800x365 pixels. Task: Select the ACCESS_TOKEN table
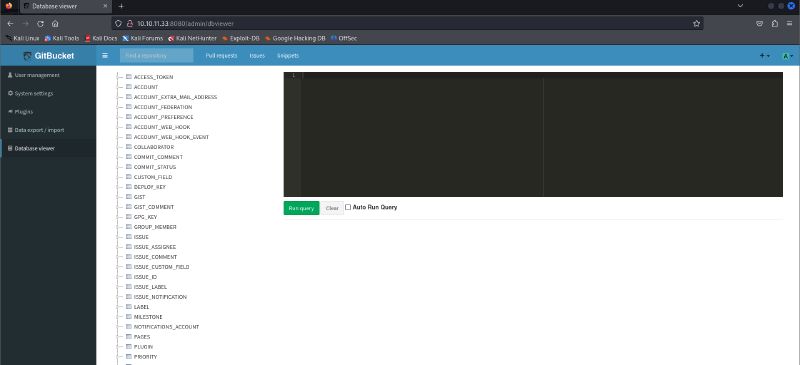(153, 77)
